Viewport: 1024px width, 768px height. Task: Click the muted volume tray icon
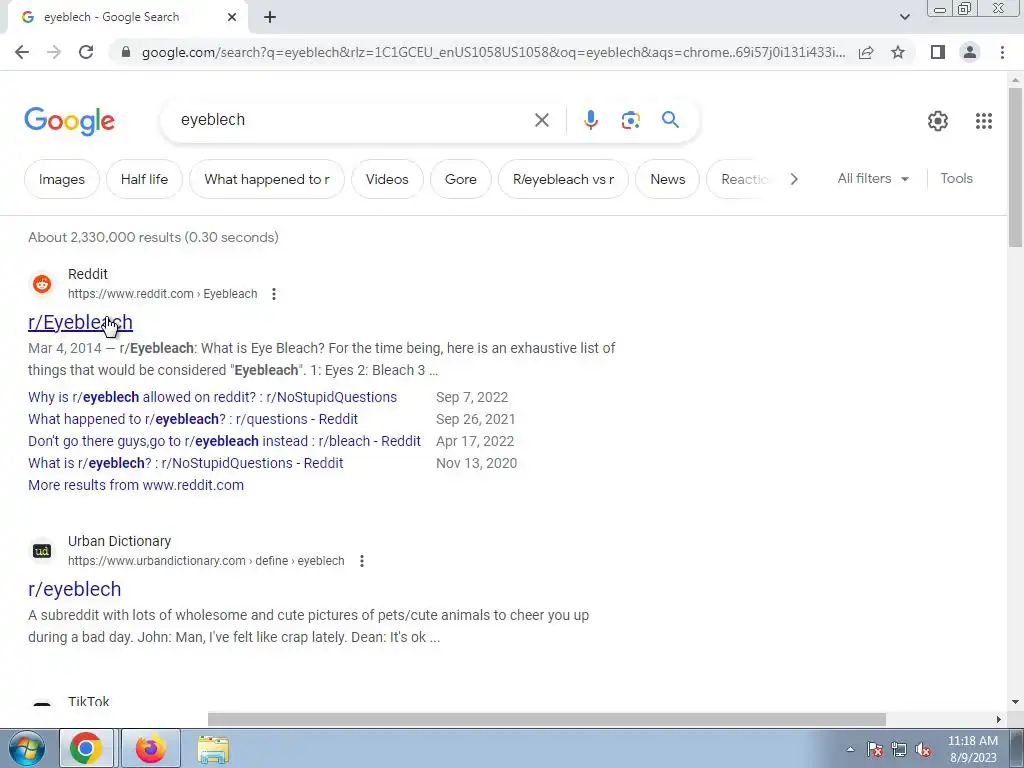pyautogui.click(x=923, y=749)
